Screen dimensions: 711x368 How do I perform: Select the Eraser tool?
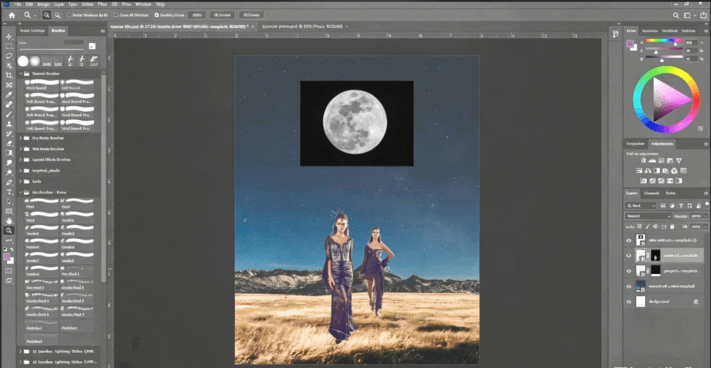coord(9,143)
